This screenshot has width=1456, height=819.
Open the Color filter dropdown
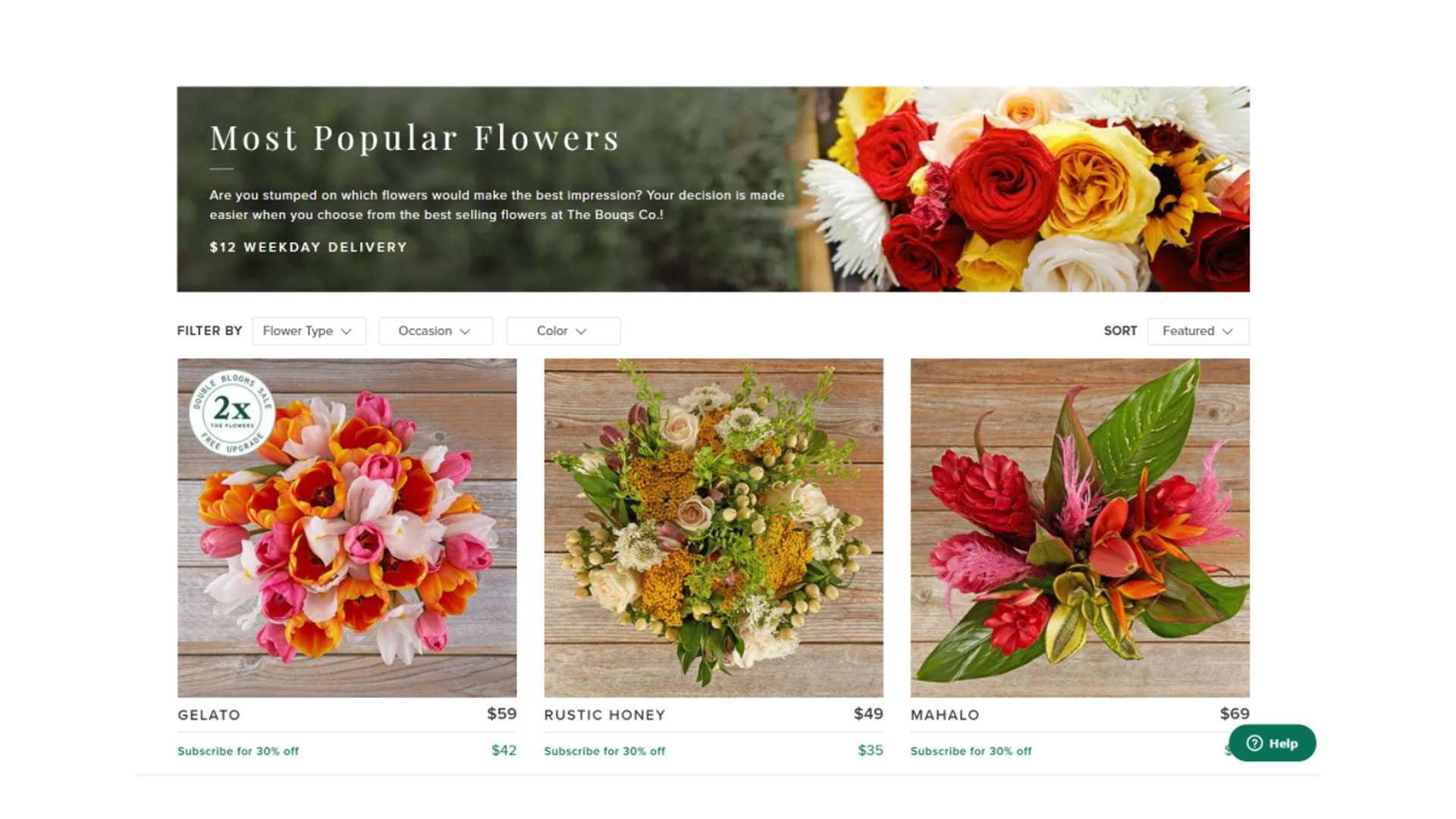[563, 331]
